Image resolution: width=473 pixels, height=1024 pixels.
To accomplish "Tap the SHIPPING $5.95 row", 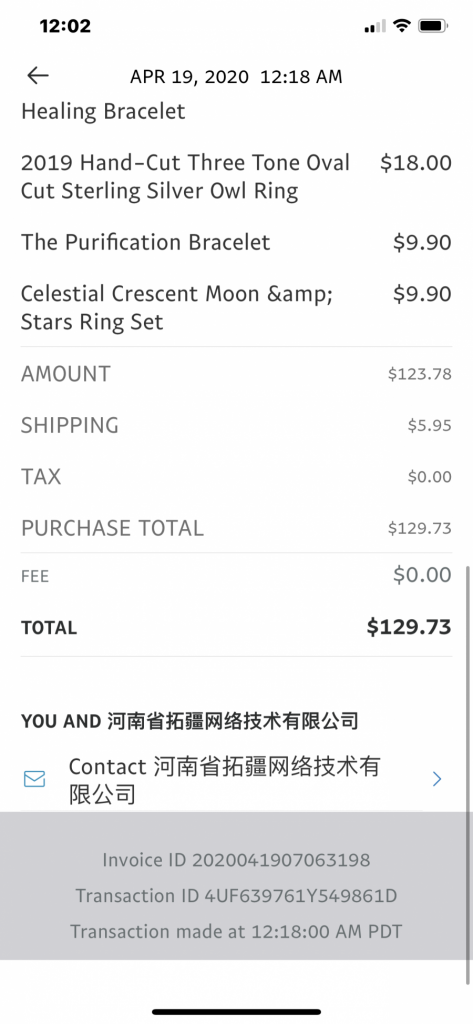I will pyautogui.click(x=236, y=425).
